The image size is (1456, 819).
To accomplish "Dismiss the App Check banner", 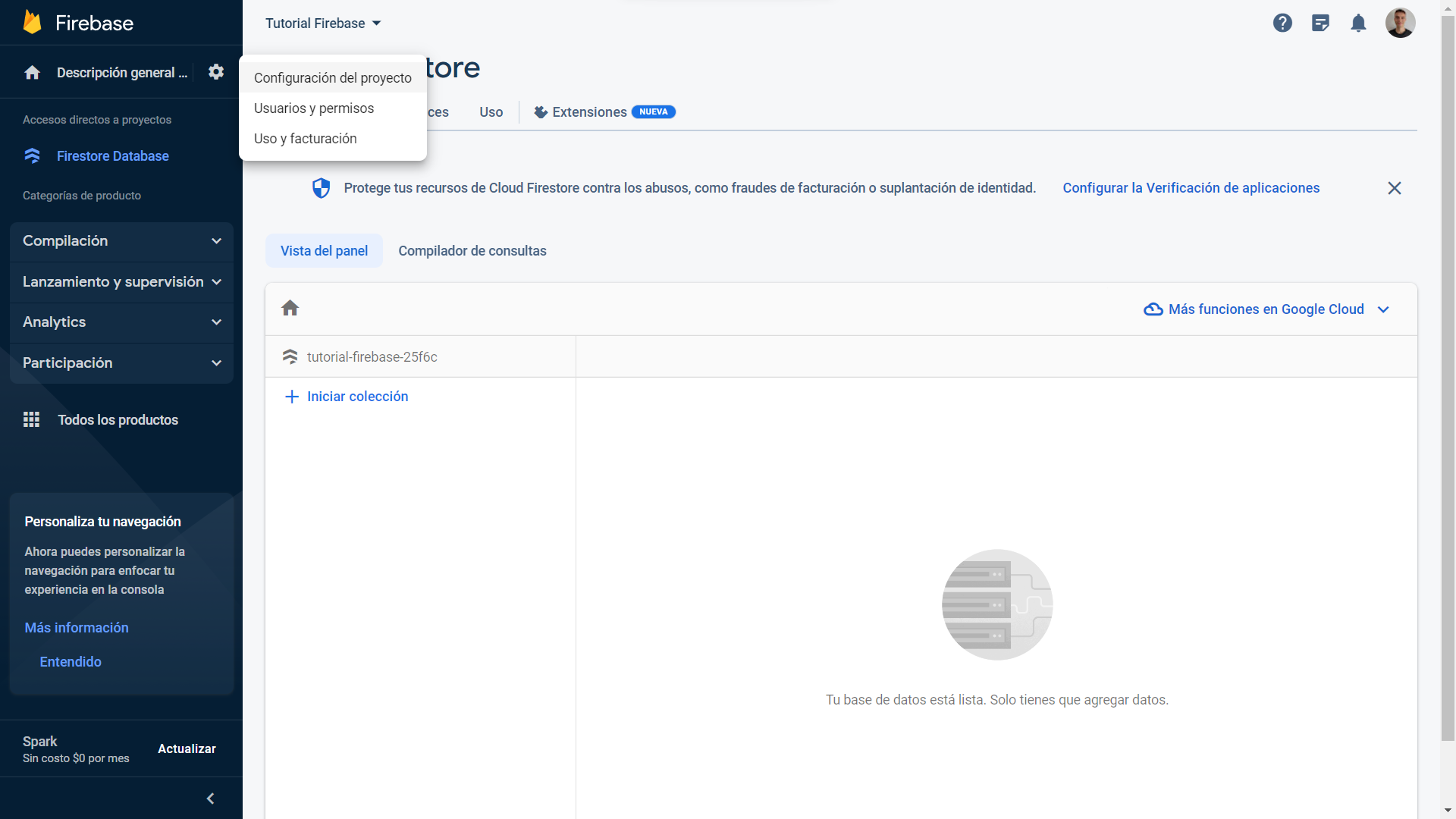I will click(1395, 187).
